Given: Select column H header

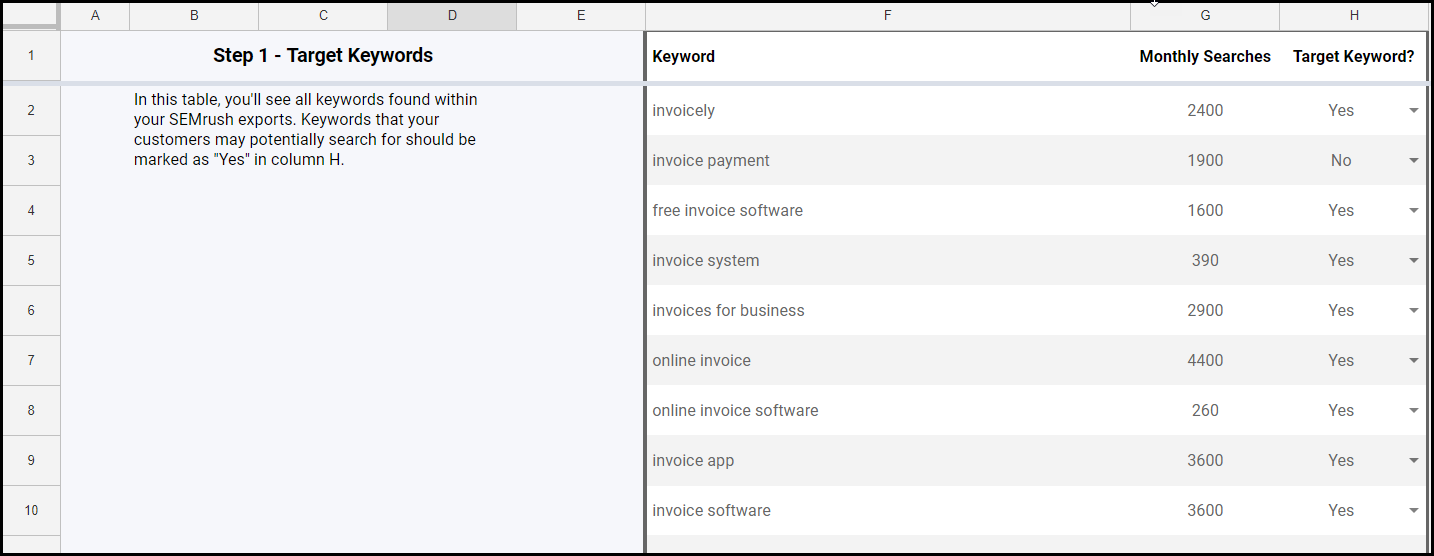Looking at the screenshot, I should coord(1354,16).
